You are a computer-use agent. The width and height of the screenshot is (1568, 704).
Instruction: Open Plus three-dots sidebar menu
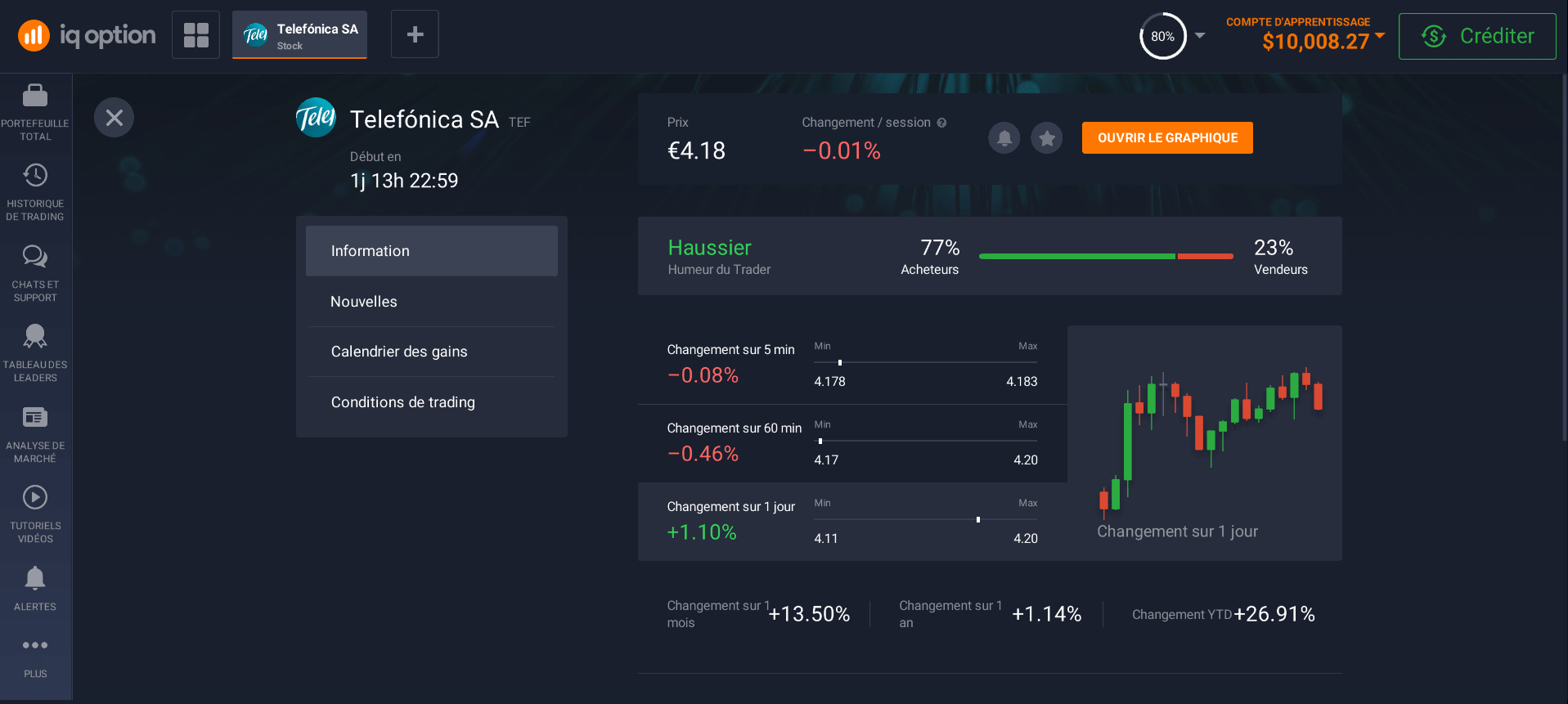click(35, 657)
